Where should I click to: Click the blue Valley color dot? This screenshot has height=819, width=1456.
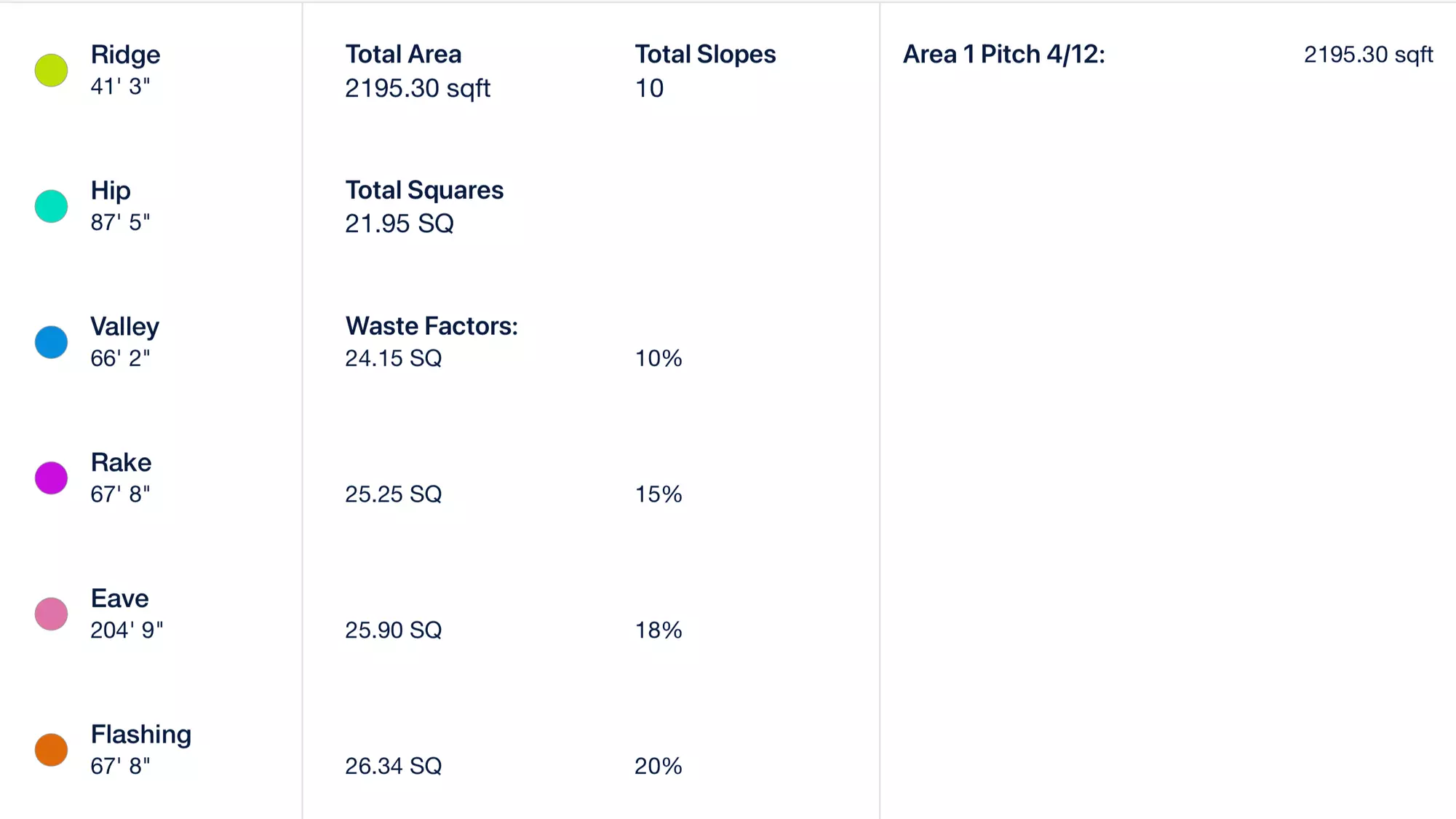click(51, 342)
